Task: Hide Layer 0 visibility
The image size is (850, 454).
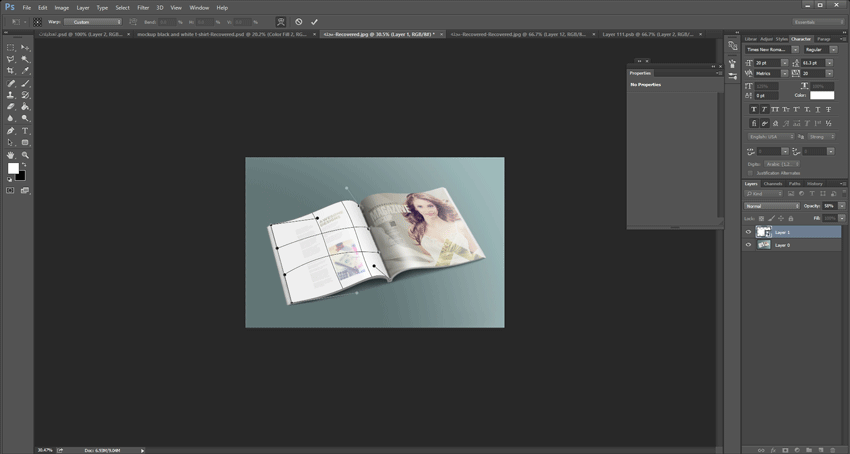Action: pos(749,245)
